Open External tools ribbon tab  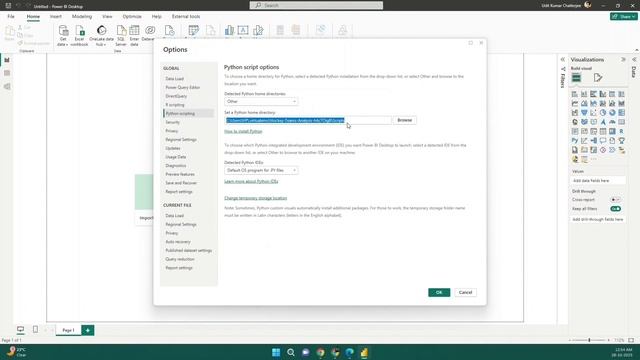(186, 16)
